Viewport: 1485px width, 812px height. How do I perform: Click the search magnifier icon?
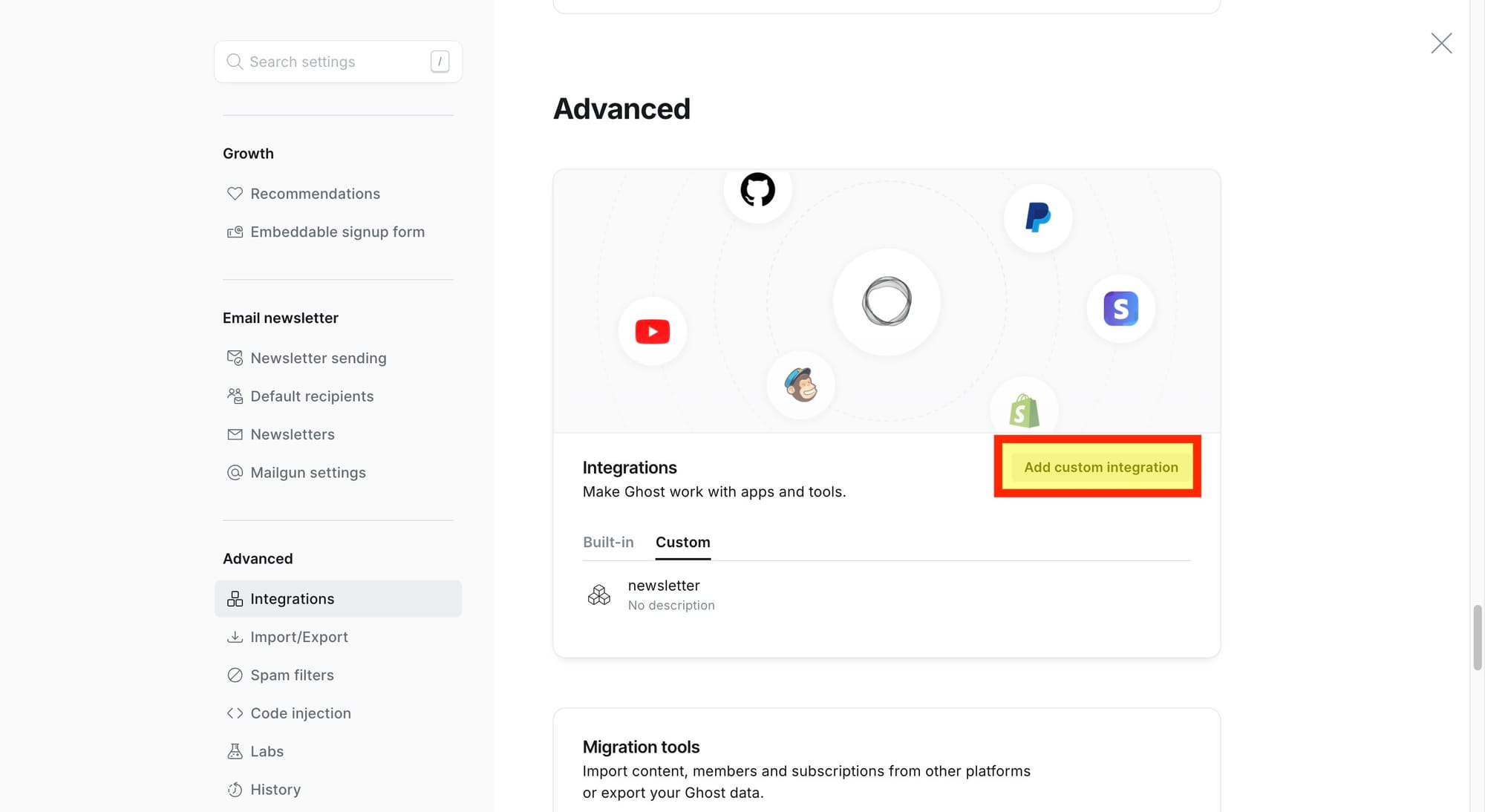point(235,62)
